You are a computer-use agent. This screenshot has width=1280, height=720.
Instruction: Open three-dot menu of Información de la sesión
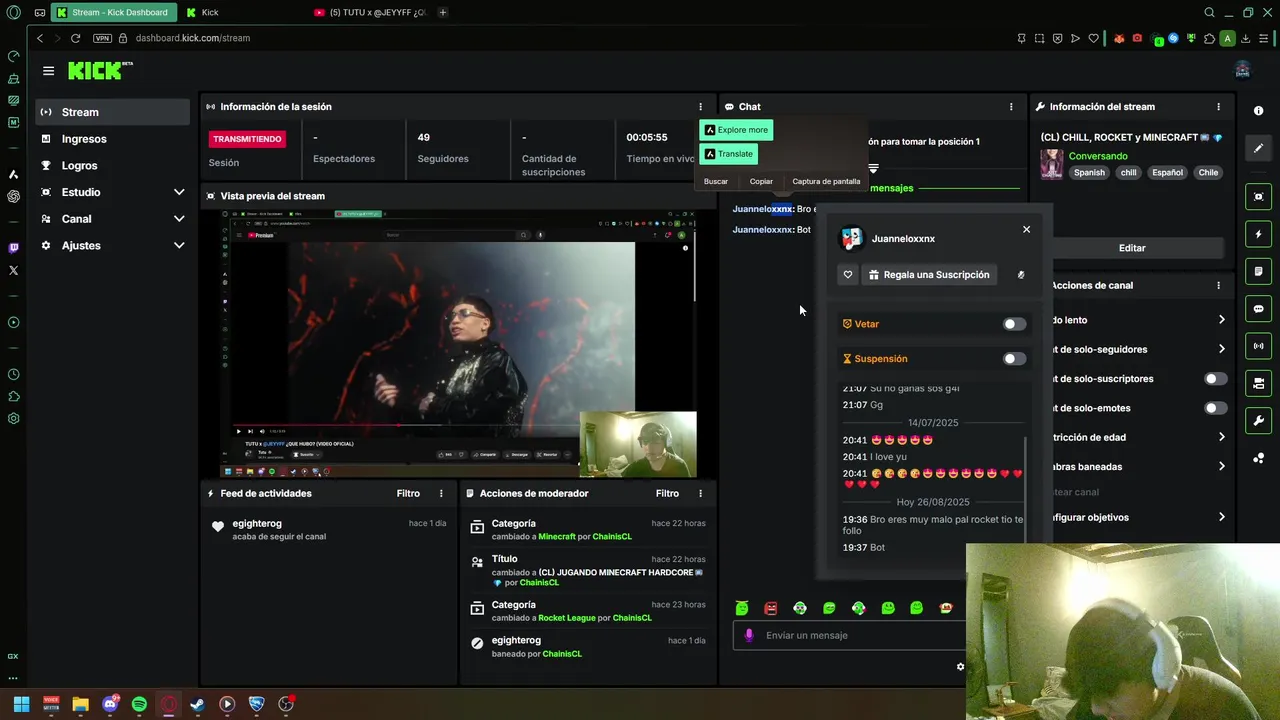pos(700,107)
